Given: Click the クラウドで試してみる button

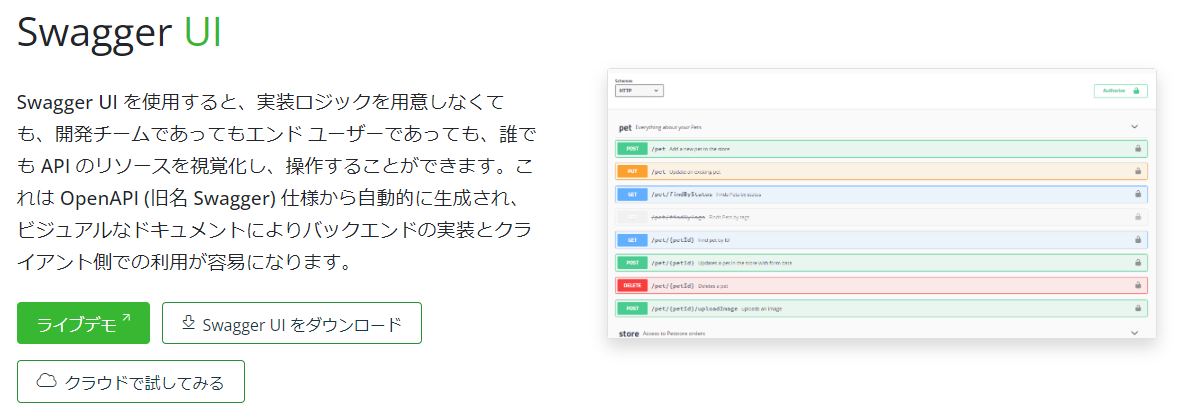Looking at the screenshot, I should click(131, 381).
